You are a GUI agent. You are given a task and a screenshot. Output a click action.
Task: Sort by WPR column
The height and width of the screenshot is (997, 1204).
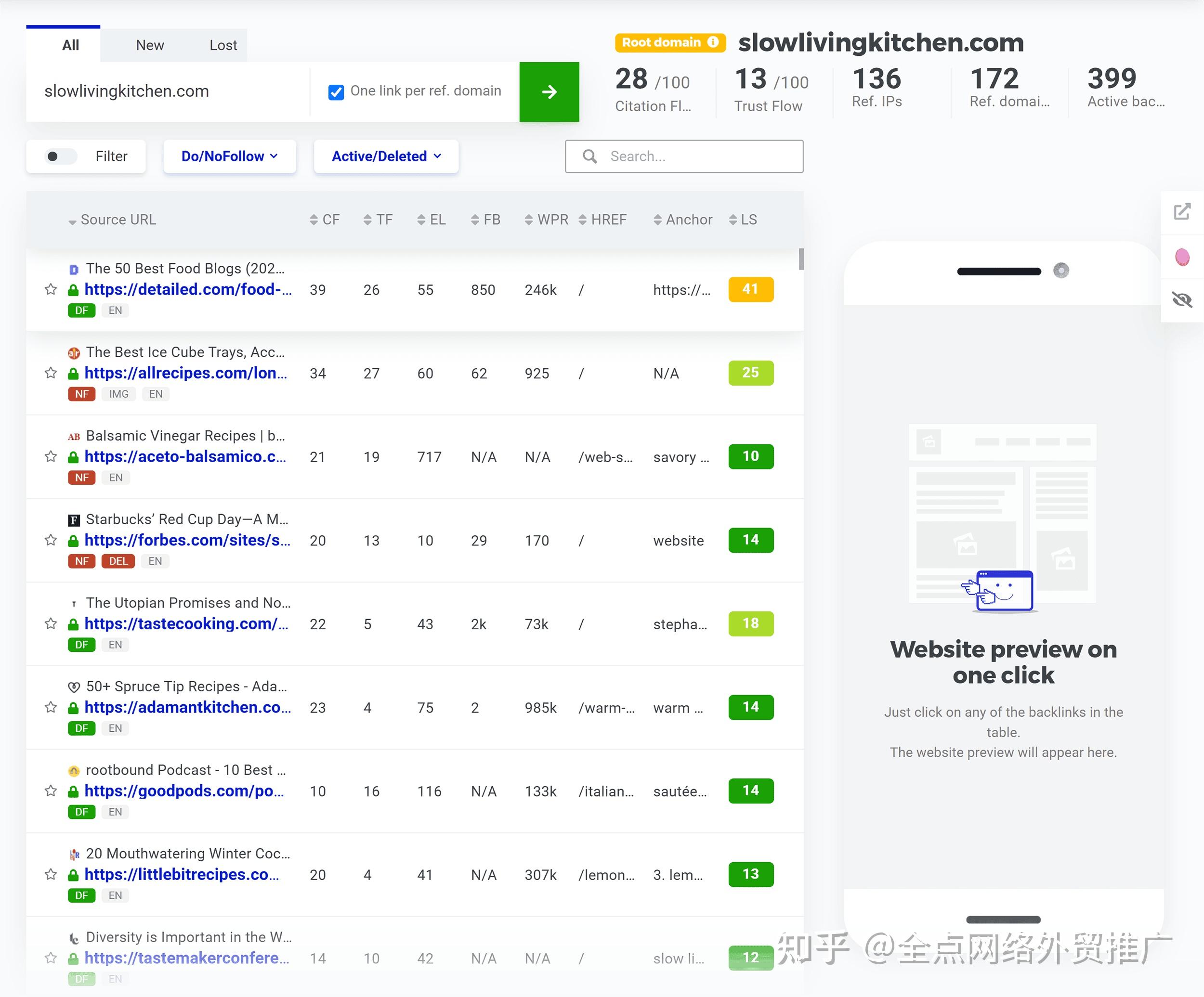547,220
